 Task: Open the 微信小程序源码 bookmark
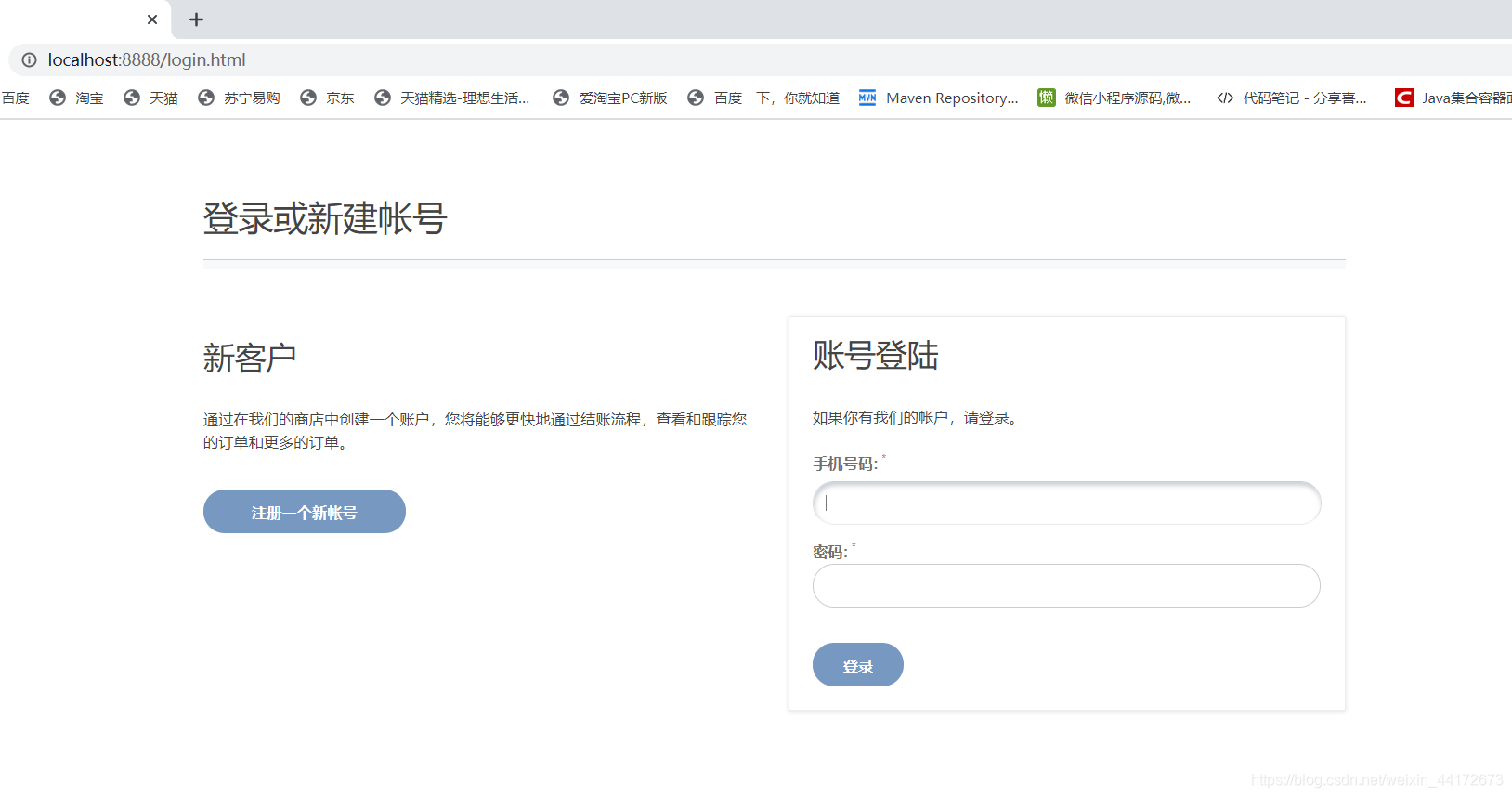1114,98
